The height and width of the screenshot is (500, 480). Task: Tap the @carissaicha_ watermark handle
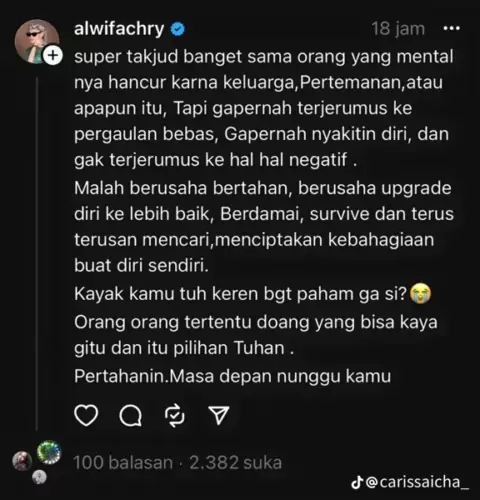[x=417, y=482]
